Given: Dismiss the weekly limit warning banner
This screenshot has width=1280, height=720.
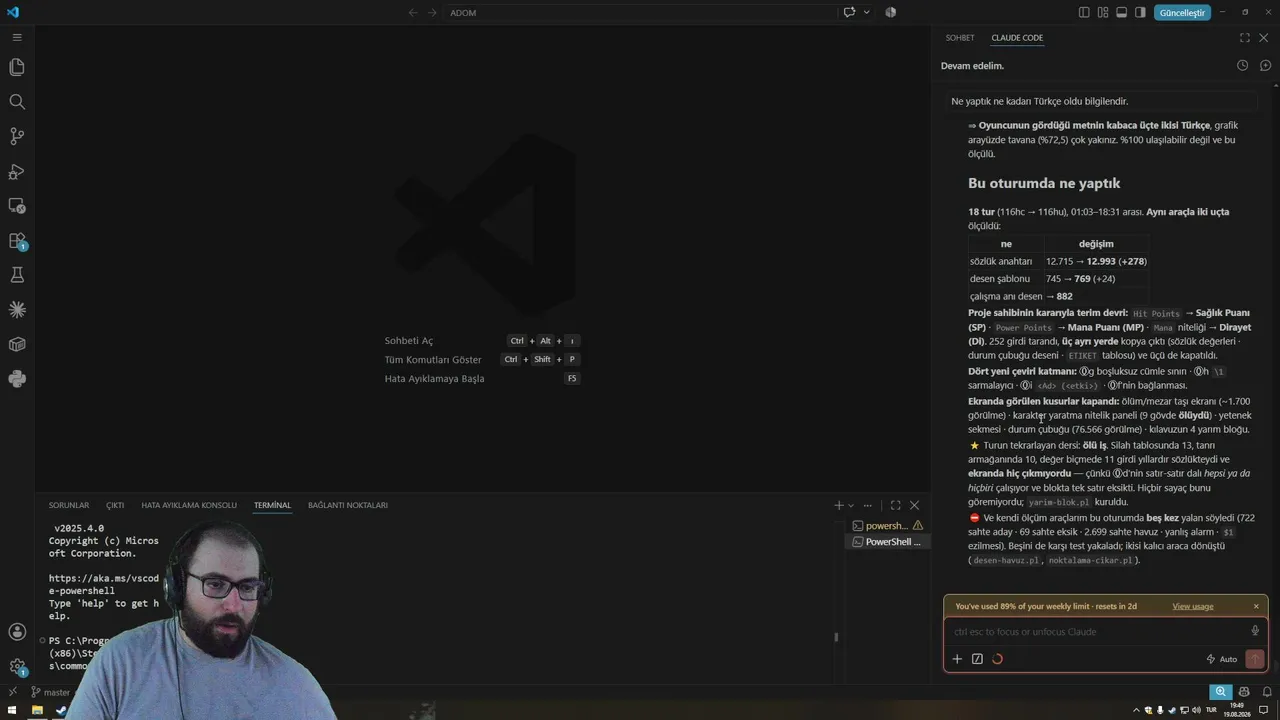Looking at the screenshot, I should tap(1256, 606).
